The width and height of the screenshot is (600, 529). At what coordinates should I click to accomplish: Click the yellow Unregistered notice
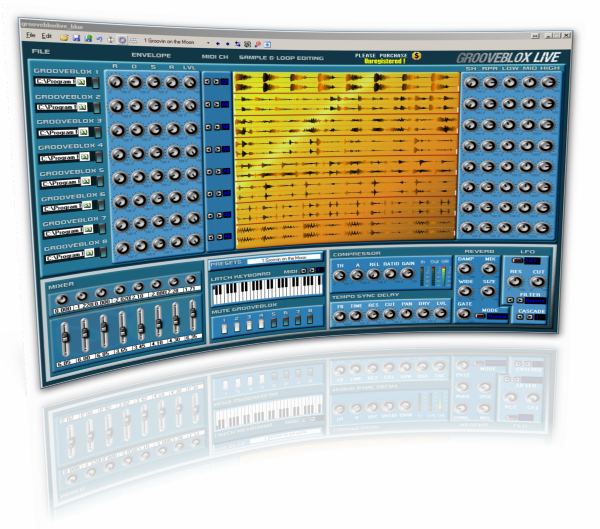pos(385,61)
